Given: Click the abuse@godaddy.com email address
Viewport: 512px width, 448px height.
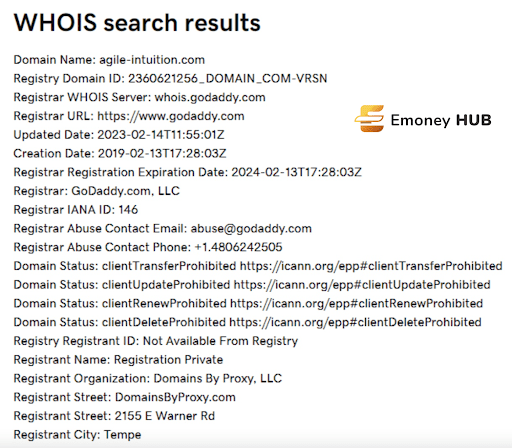Looking at the screenshot, I should click(251, 229).
